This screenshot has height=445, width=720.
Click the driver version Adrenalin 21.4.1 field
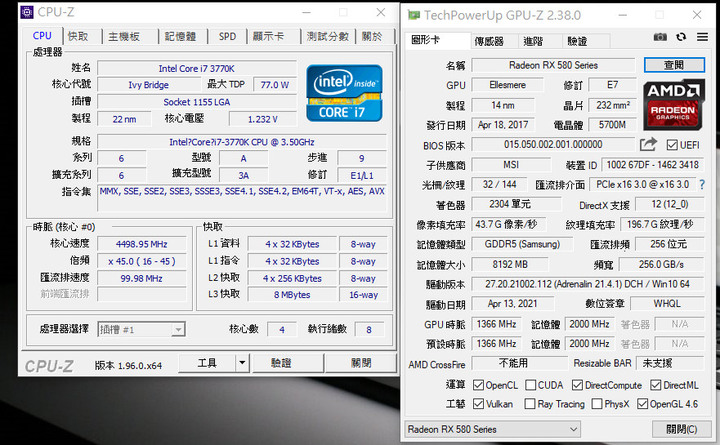[x=587, y=284]
